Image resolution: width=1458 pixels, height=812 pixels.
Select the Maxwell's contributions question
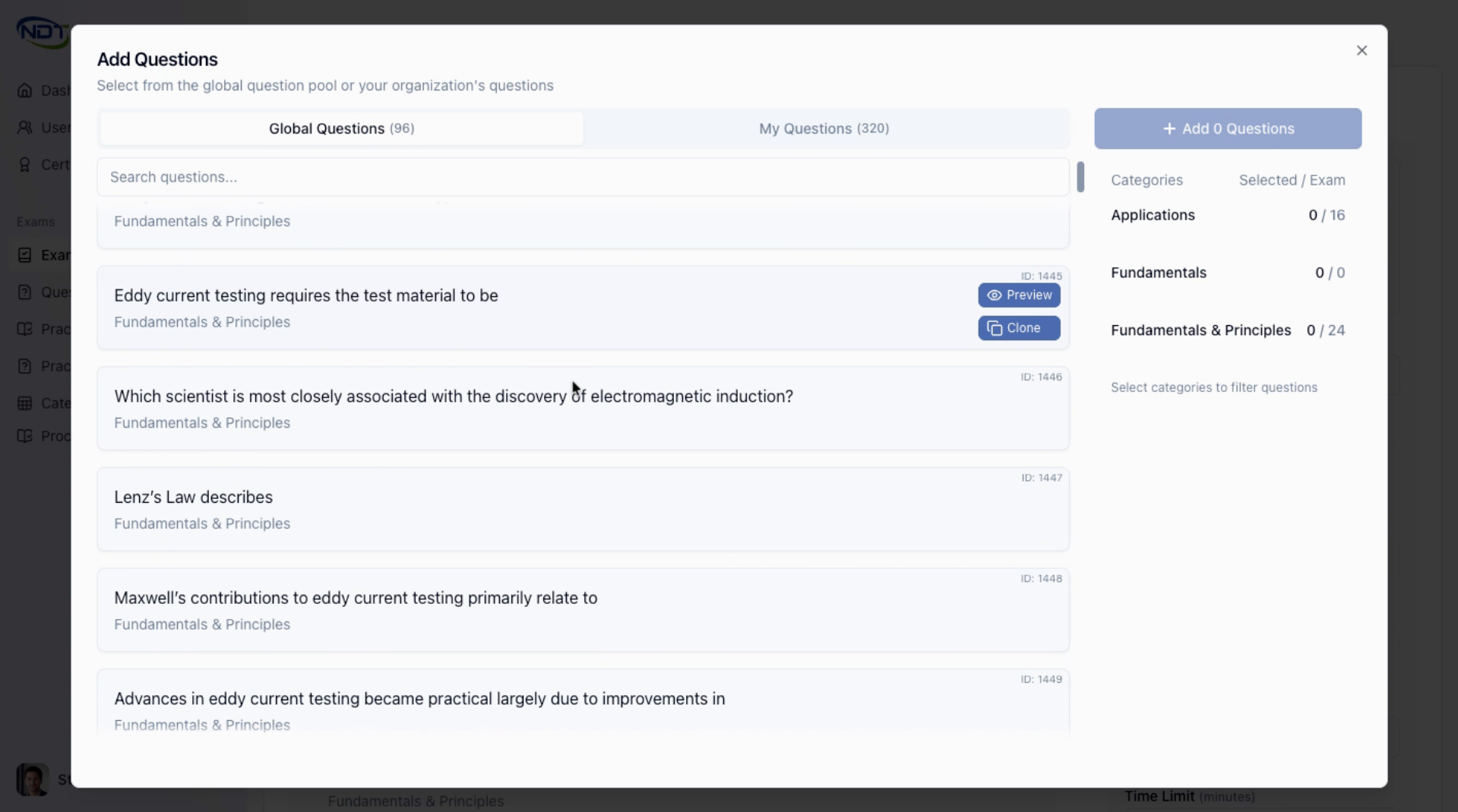pos(583,610)
